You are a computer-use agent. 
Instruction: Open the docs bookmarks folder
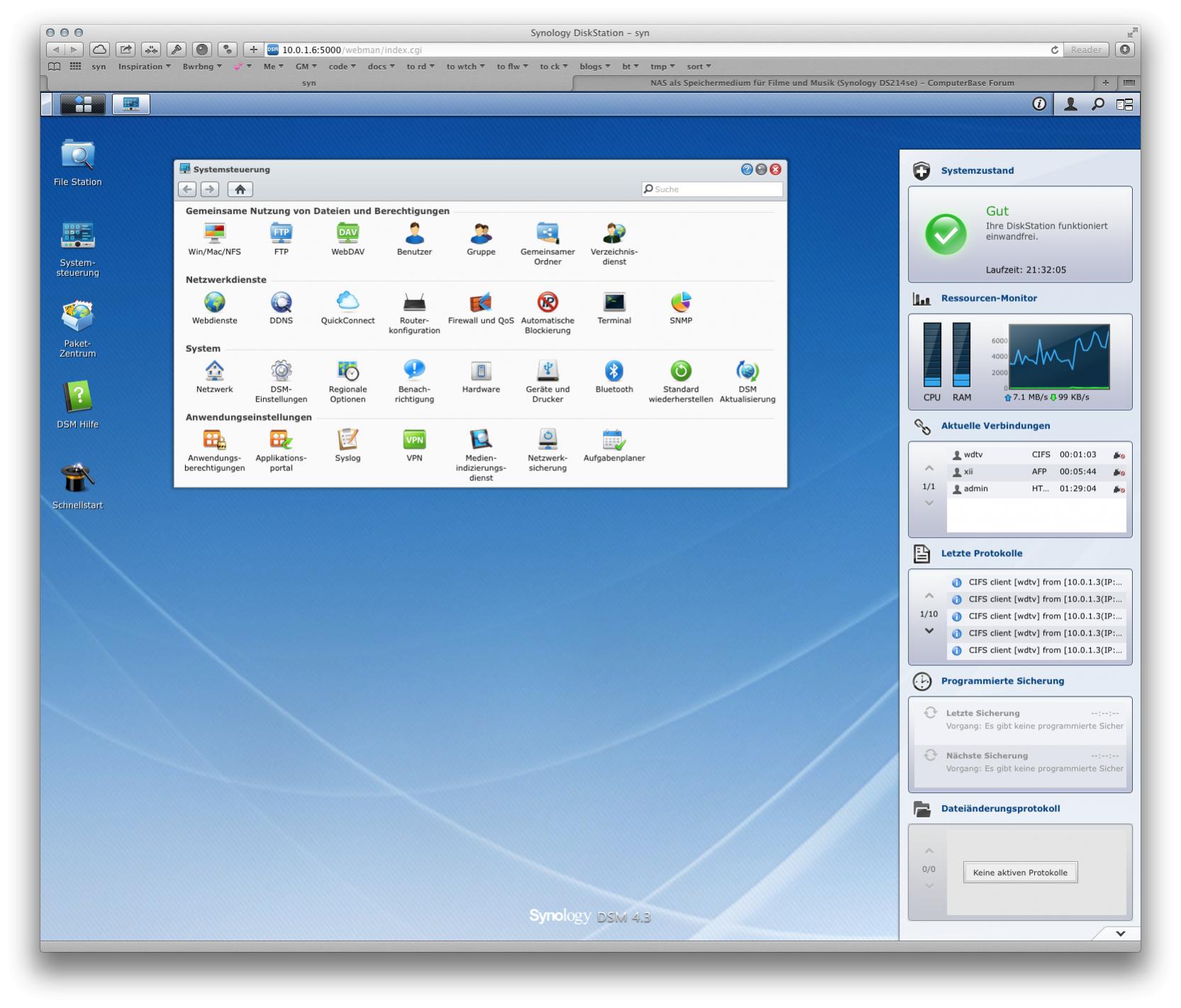(381, 67)
